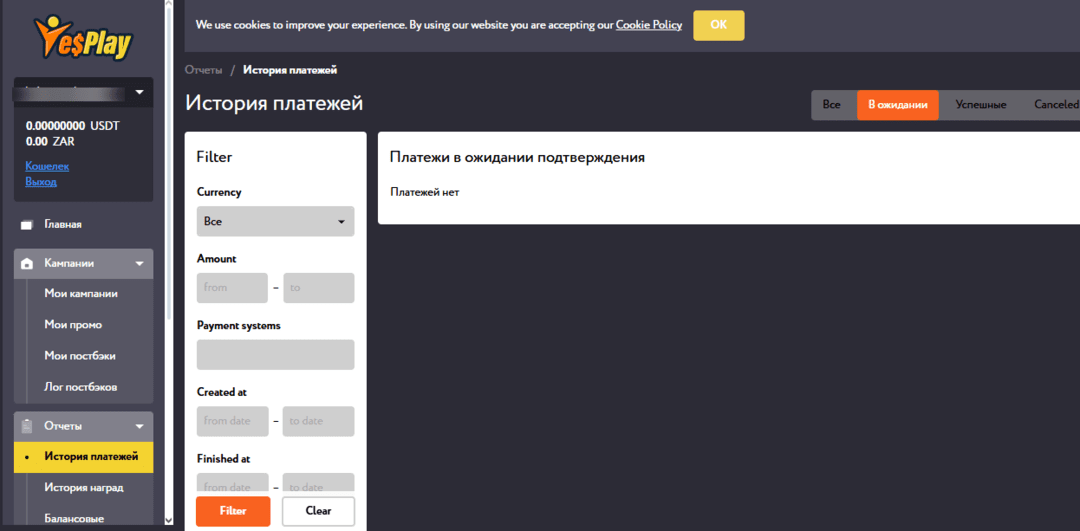
Task: Switch to the Все tab
Action: coord(831,105)
